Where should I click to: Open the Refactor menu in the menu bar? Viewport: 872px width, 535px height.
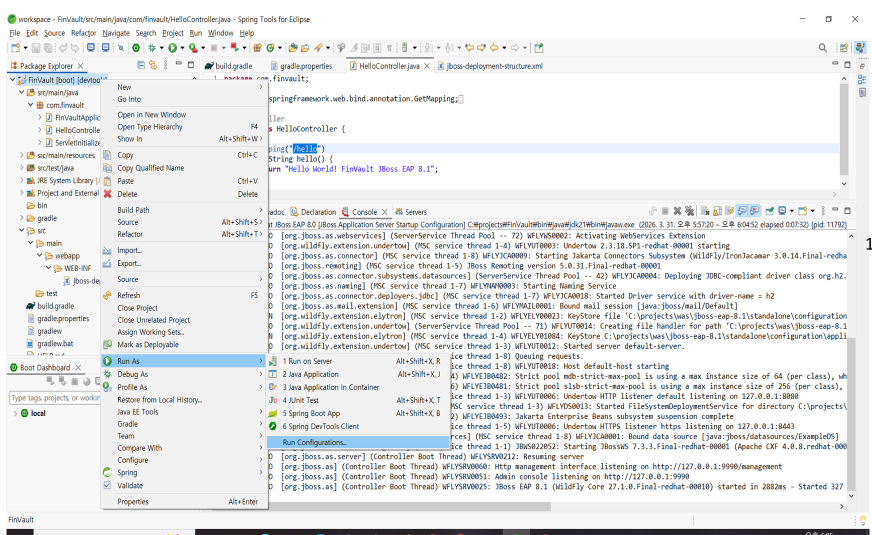point(83,33)
